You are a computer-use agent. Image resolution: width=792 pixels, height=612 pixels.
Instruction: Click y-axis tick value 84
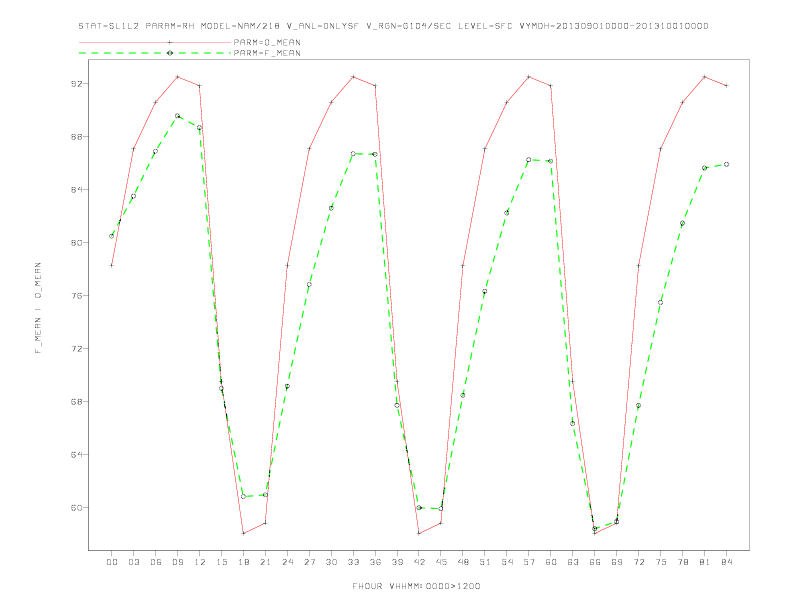[76, 190]
